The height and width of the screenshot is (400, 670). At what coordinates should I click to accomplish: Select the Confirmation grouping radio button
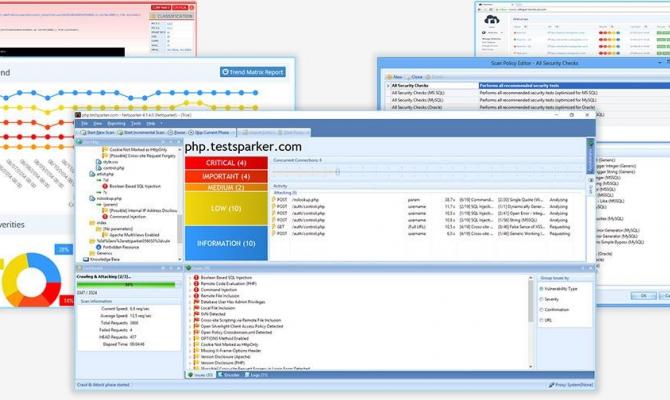[541, 309]
